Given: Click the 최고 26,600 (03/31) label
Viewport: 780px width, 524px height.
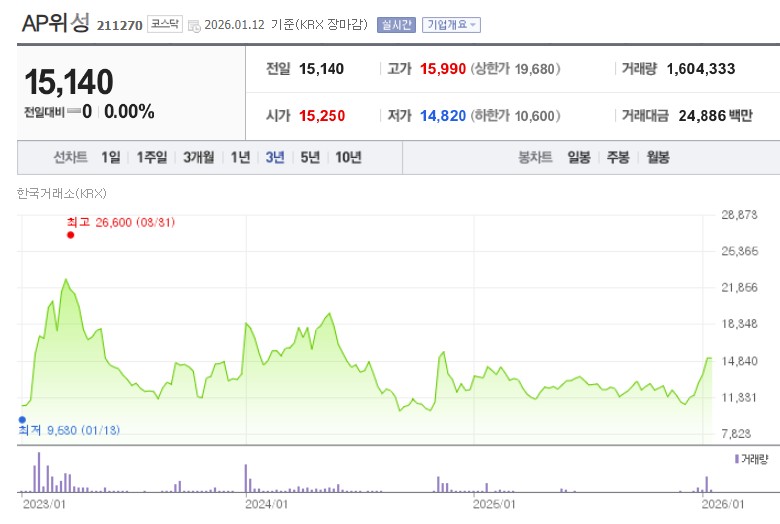Looking at the screenshot, I should click(x=121, y=222).
